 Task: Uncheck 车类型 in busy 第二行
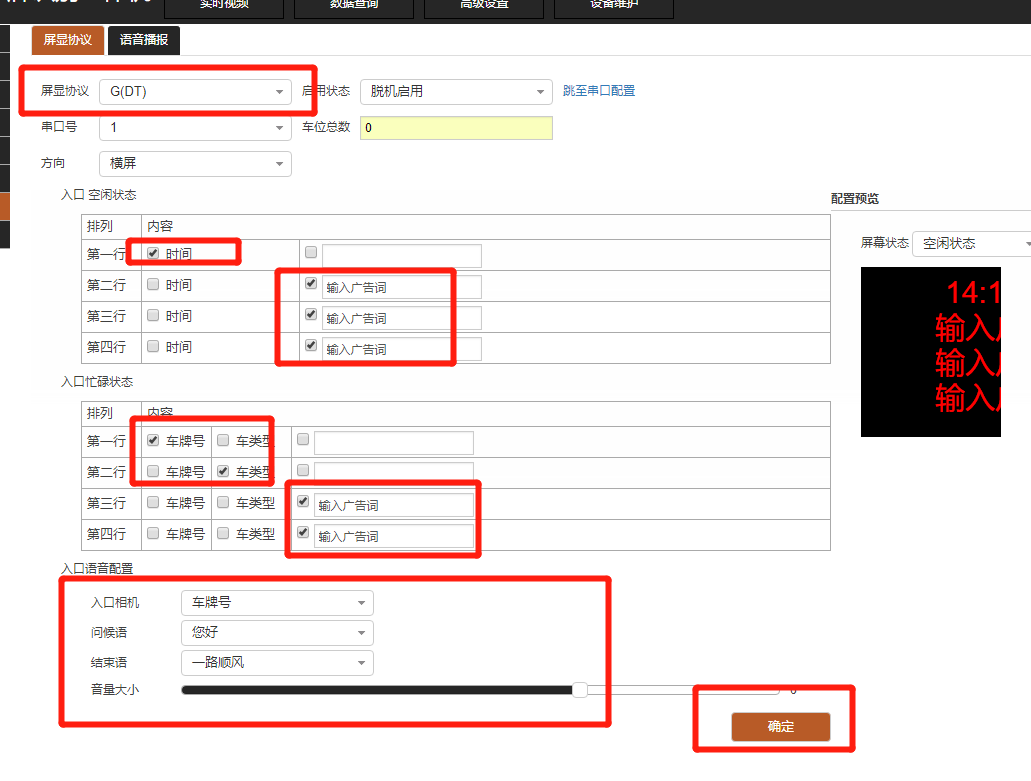coord(223,471)
